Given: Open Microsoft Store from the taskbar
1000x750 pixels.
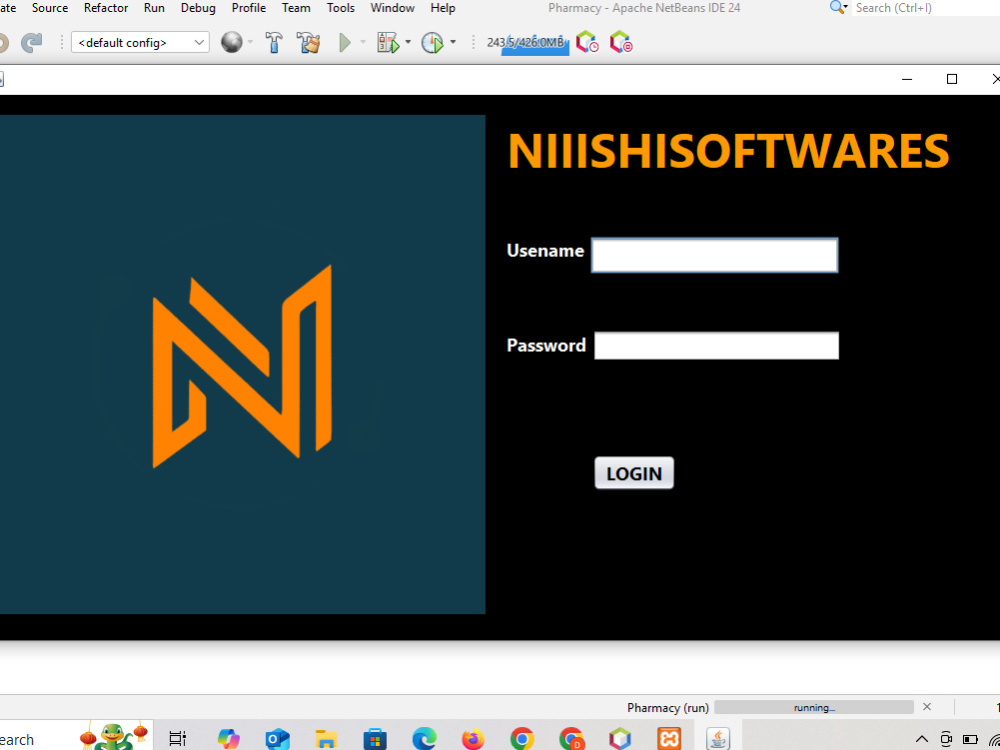Looking at the screenshot, I should click(375, 739).
